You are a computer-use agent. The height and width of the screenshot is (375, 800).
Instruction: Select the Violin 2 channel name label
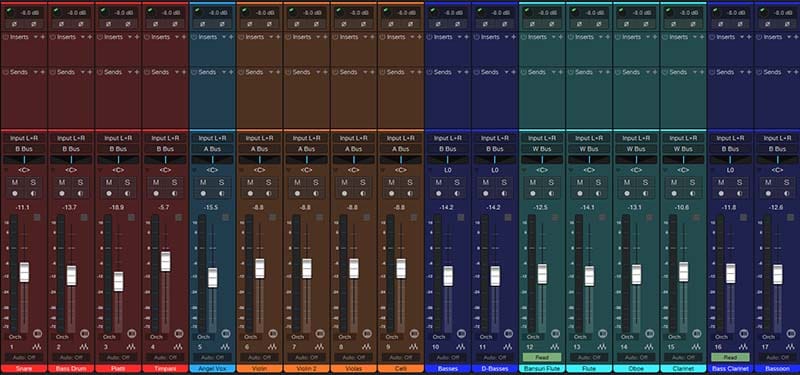coord(307,368)
